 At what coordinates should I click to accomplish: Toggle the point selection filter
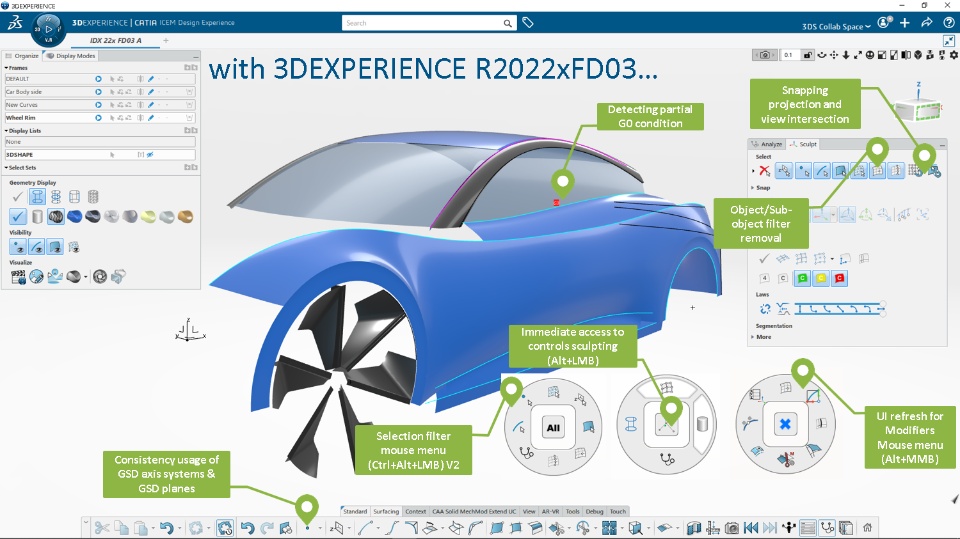click(x=803, y=171)
